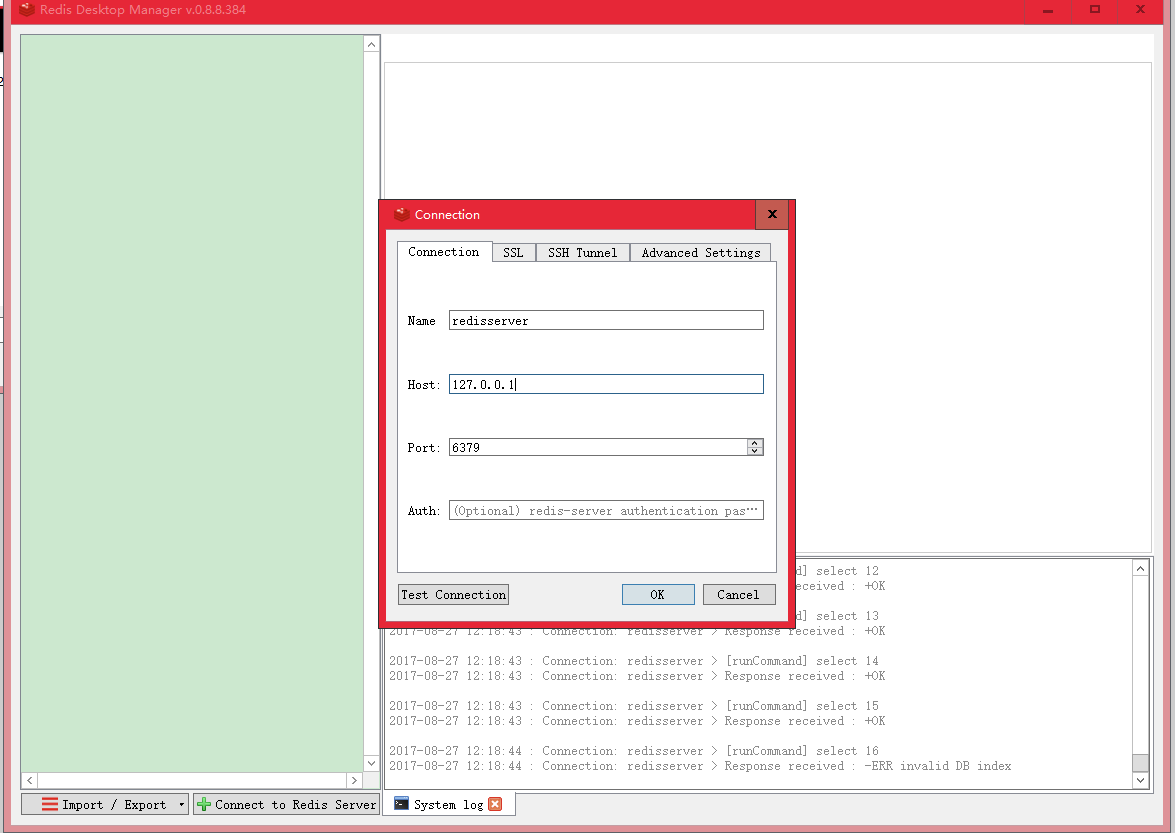This screenshot has height=833, width=1175.
Task: Close the Redis Desktop Manager window
Action: (1140, 10)
